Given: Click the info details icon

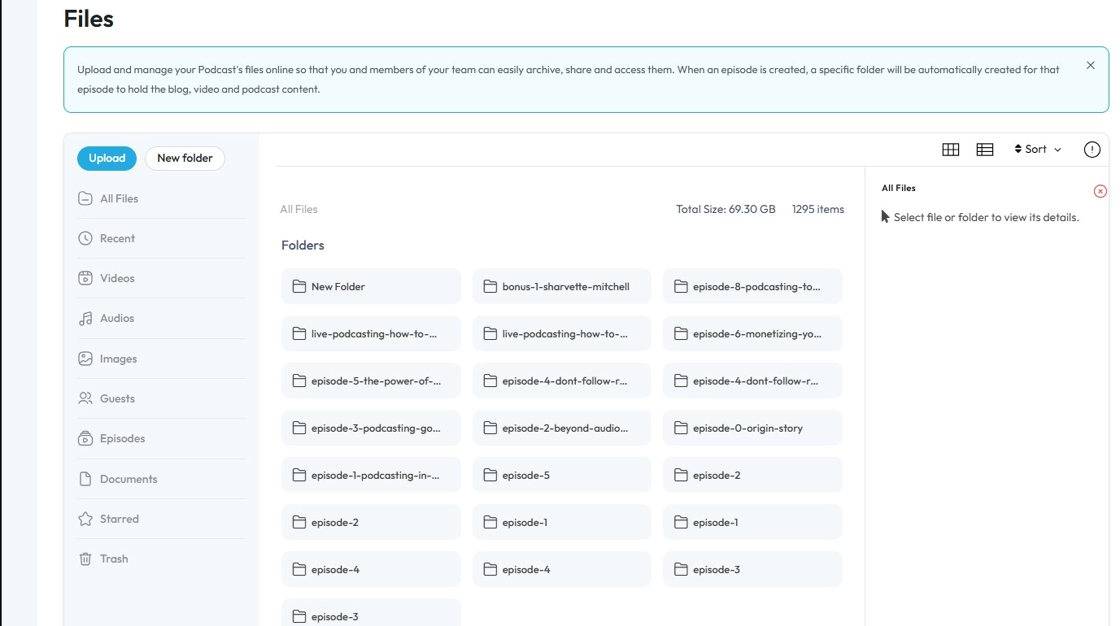Looking at the screenshot, I should click(1092, 150).
